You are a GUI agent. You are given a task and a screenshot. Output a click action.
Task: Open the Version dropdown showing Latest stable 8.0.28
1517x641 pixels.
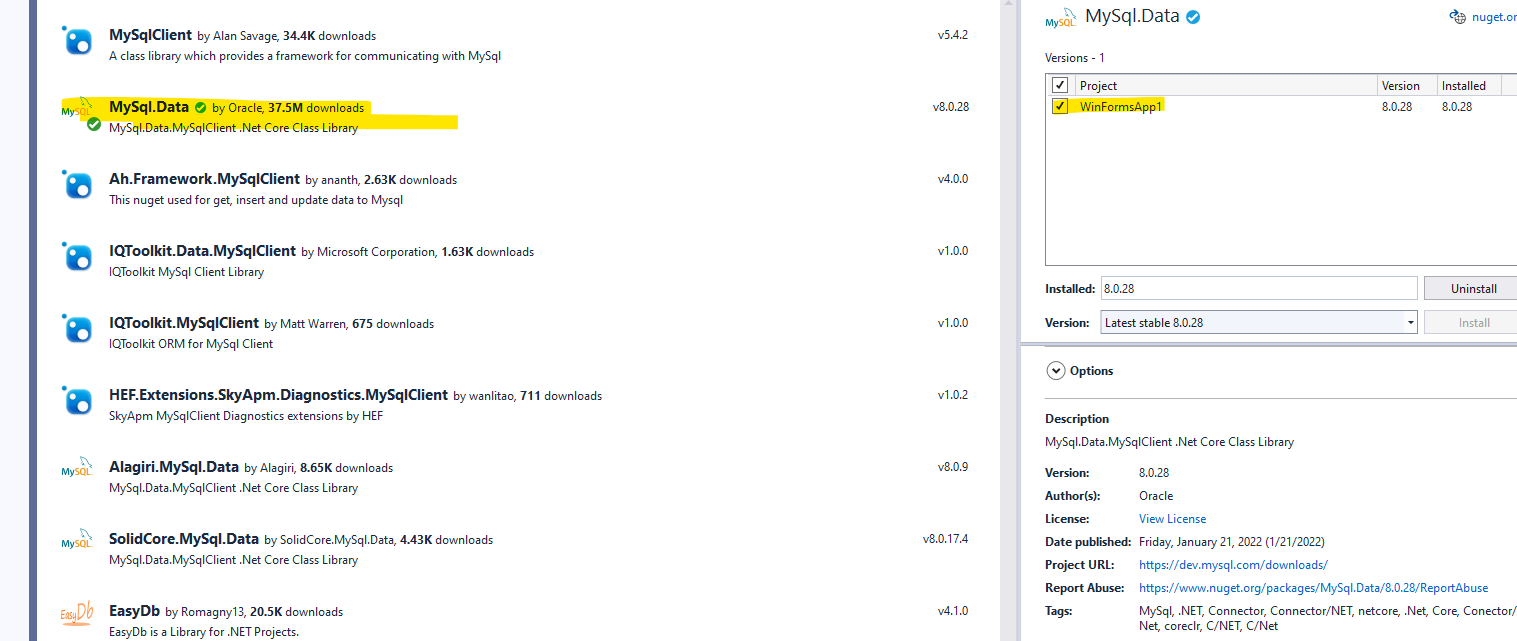(1259, 323)
